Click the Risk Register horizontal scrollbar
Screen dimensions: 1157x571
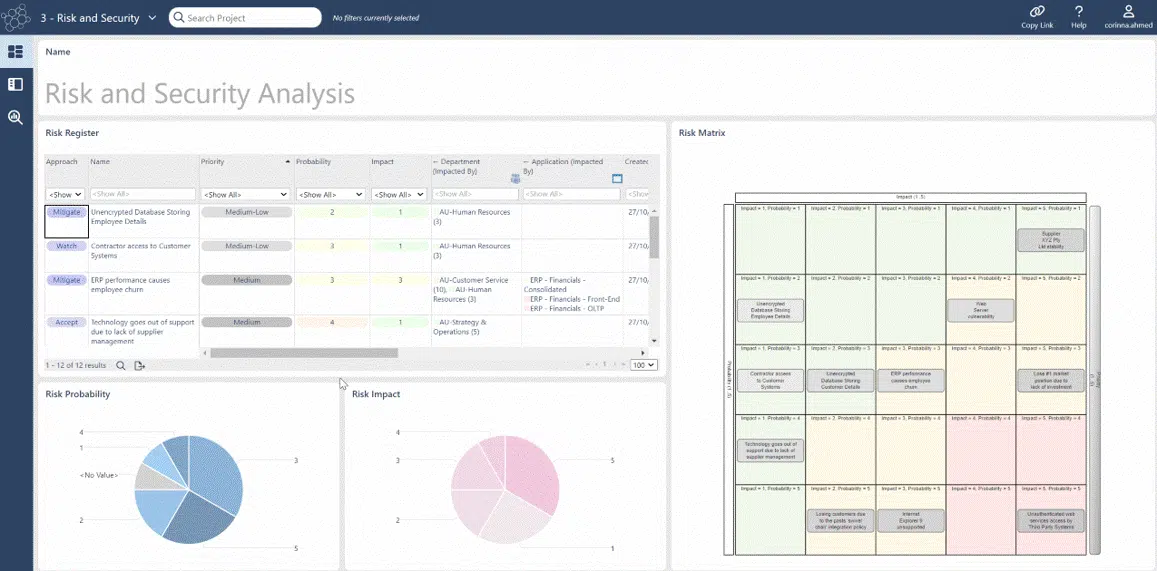[304, 353]
